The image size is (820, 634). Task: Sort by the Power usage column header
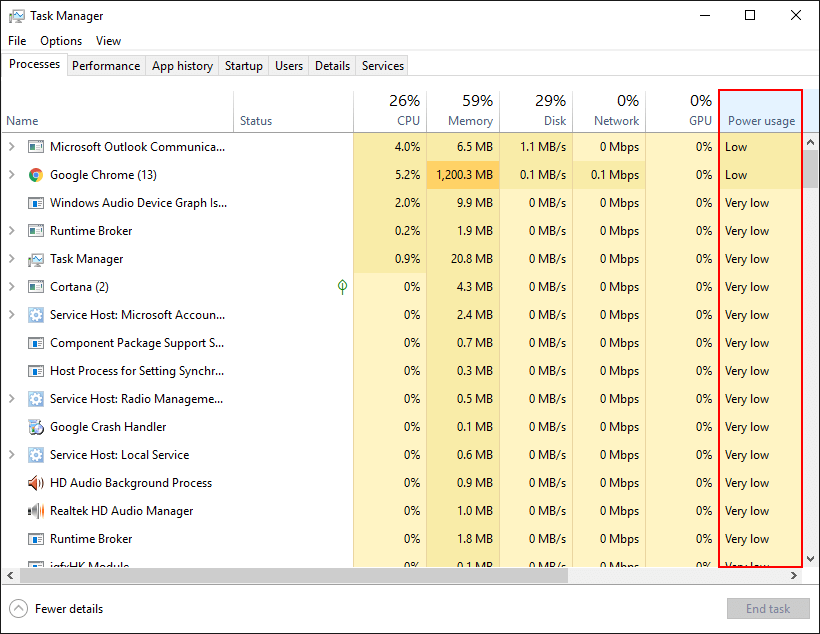pyautogui.click(x=761, y=111)
